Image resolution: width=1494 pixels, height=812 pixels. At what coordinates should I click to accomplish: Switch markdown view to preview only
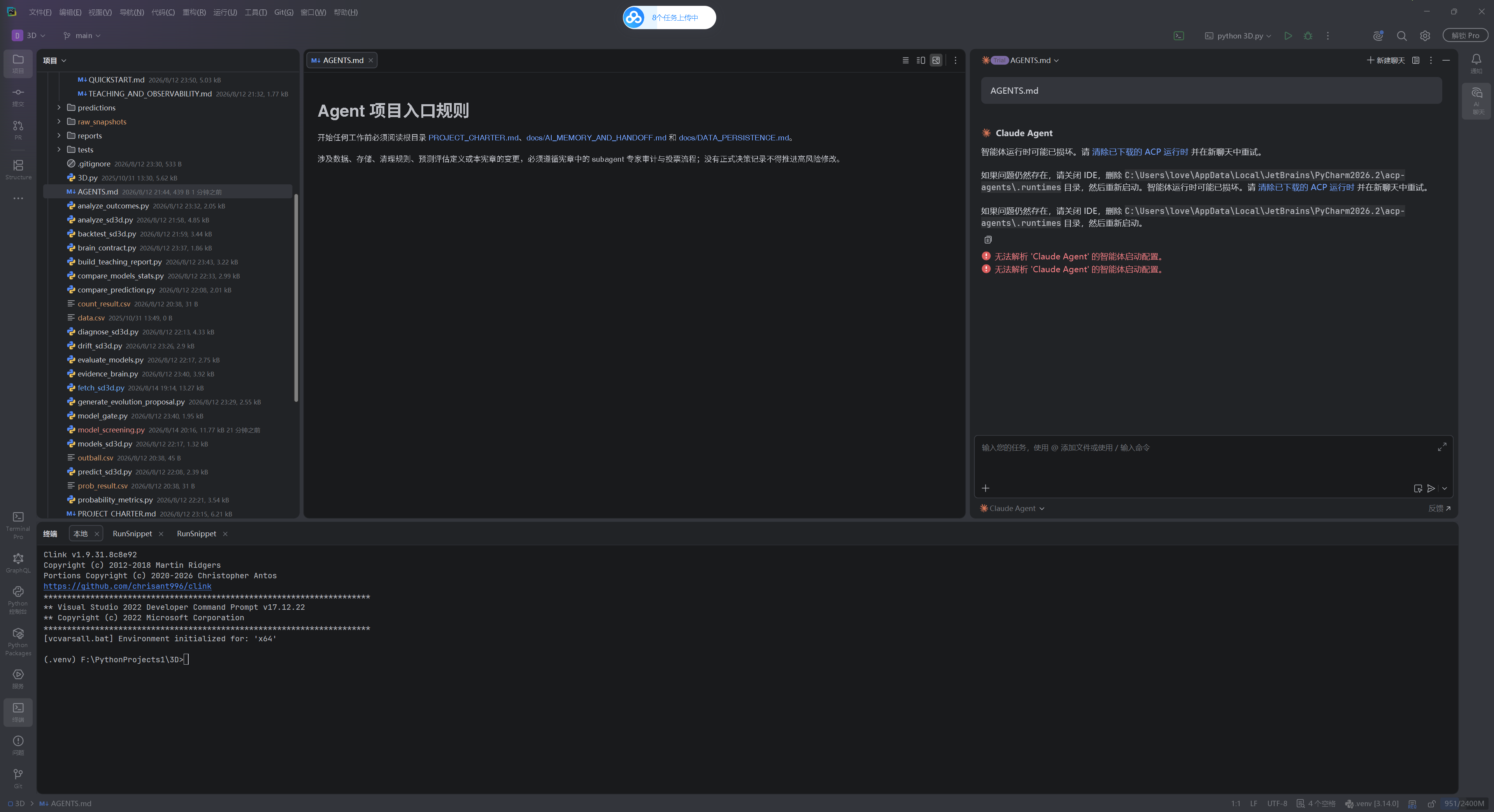click(x=936, y=60)
